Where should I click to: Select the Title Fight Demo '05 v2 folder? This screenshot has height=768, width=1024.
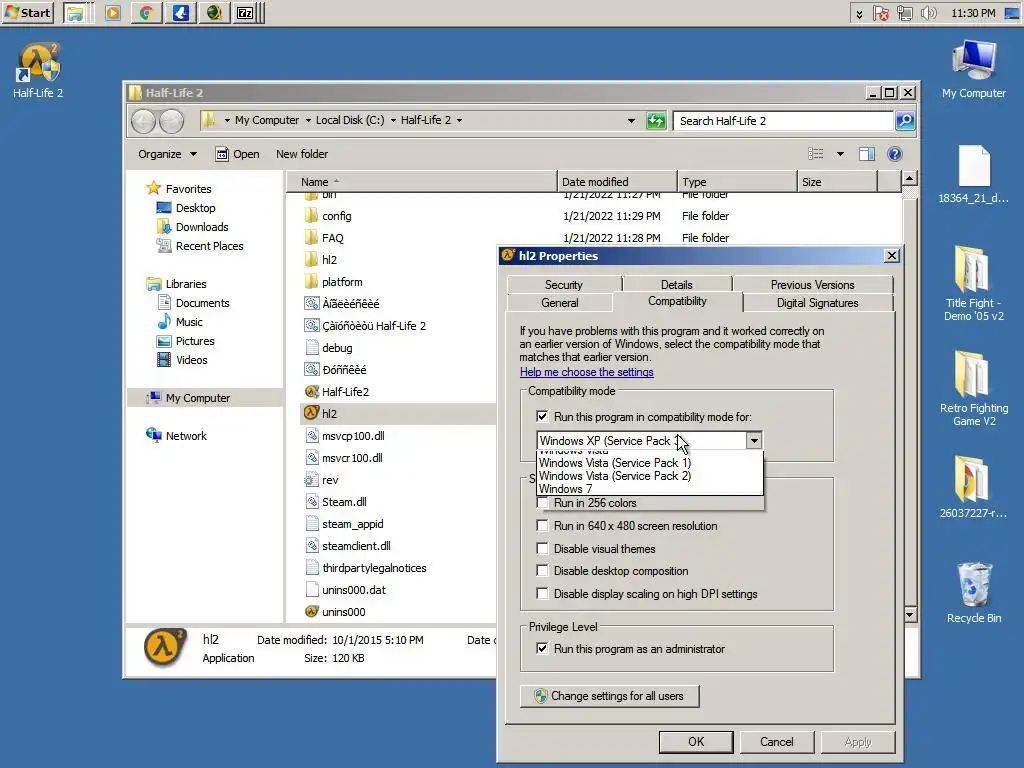pyautogui.click(x=974, y=283)
